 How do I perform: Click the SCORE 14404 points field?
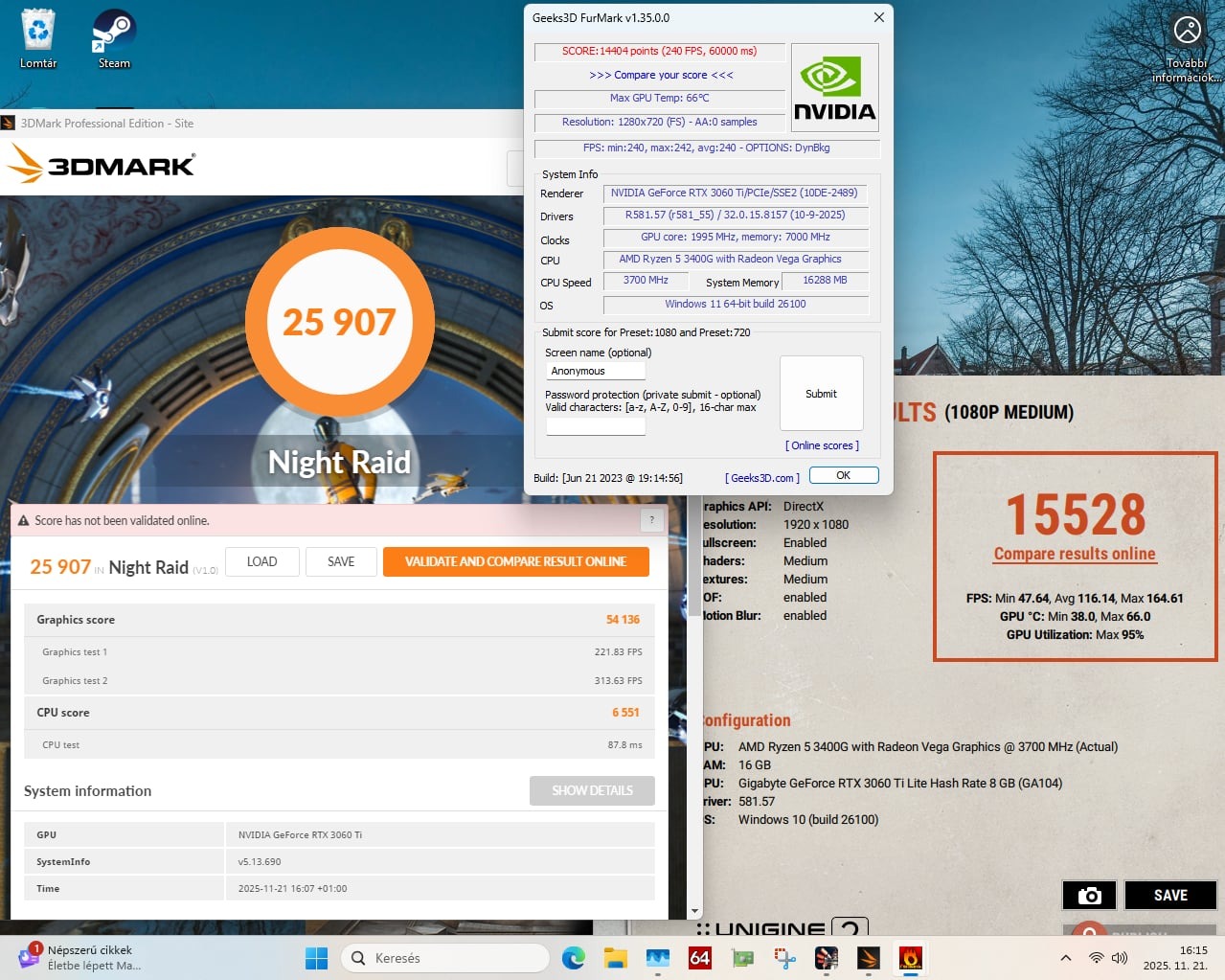pos(659,51)
